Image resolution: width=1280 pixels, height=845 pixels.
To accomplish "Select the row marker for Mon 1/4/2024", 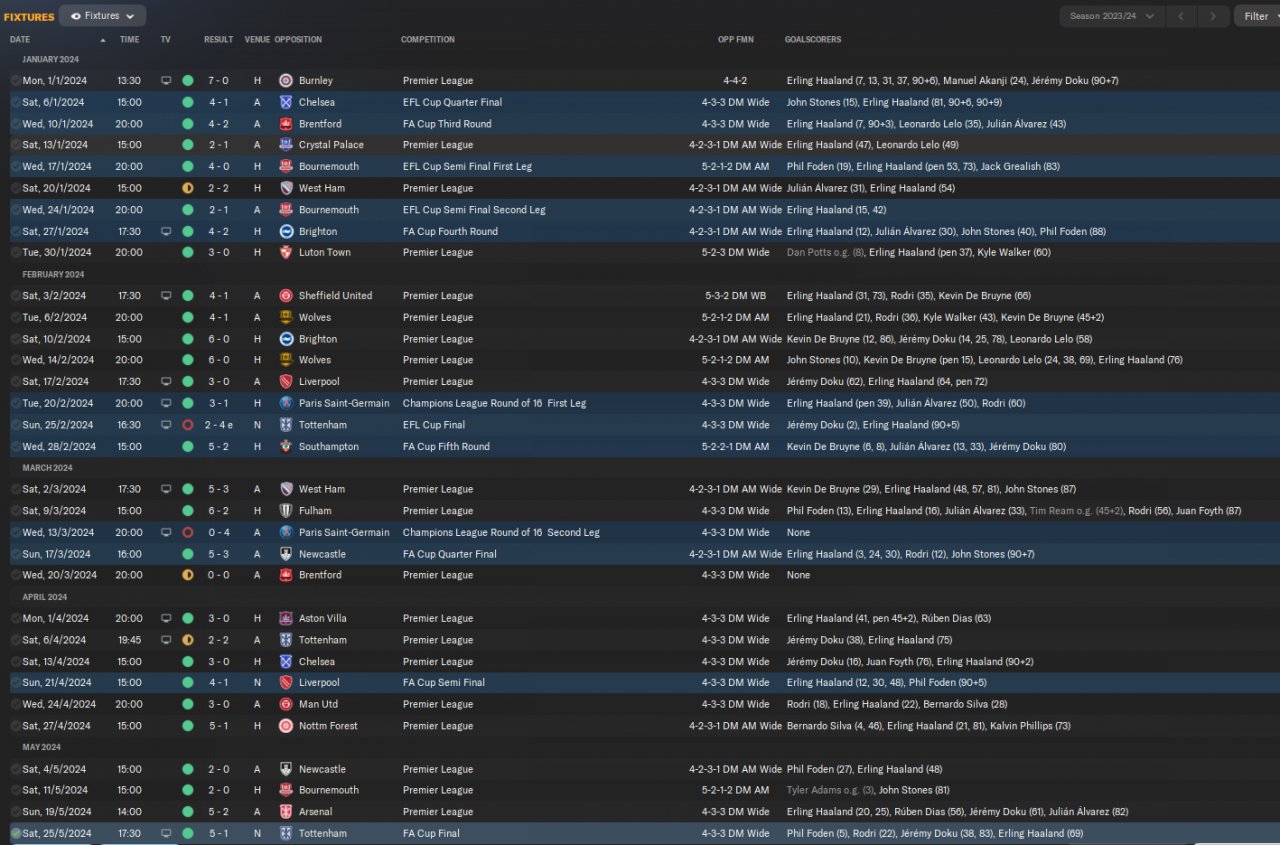I will [x=15, y=619].
